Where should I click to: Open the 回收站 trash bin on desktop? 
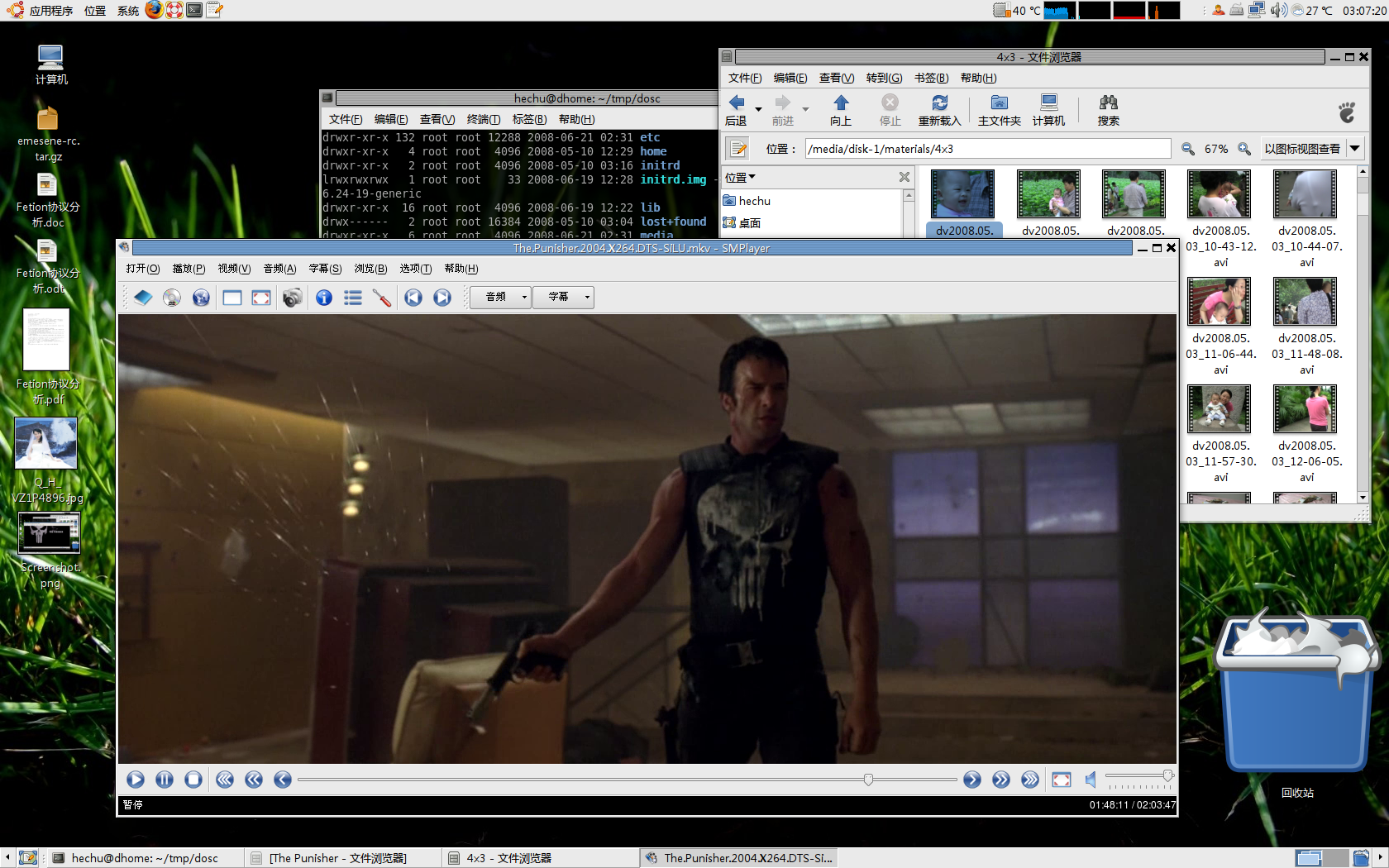(x=1297, y=703)
